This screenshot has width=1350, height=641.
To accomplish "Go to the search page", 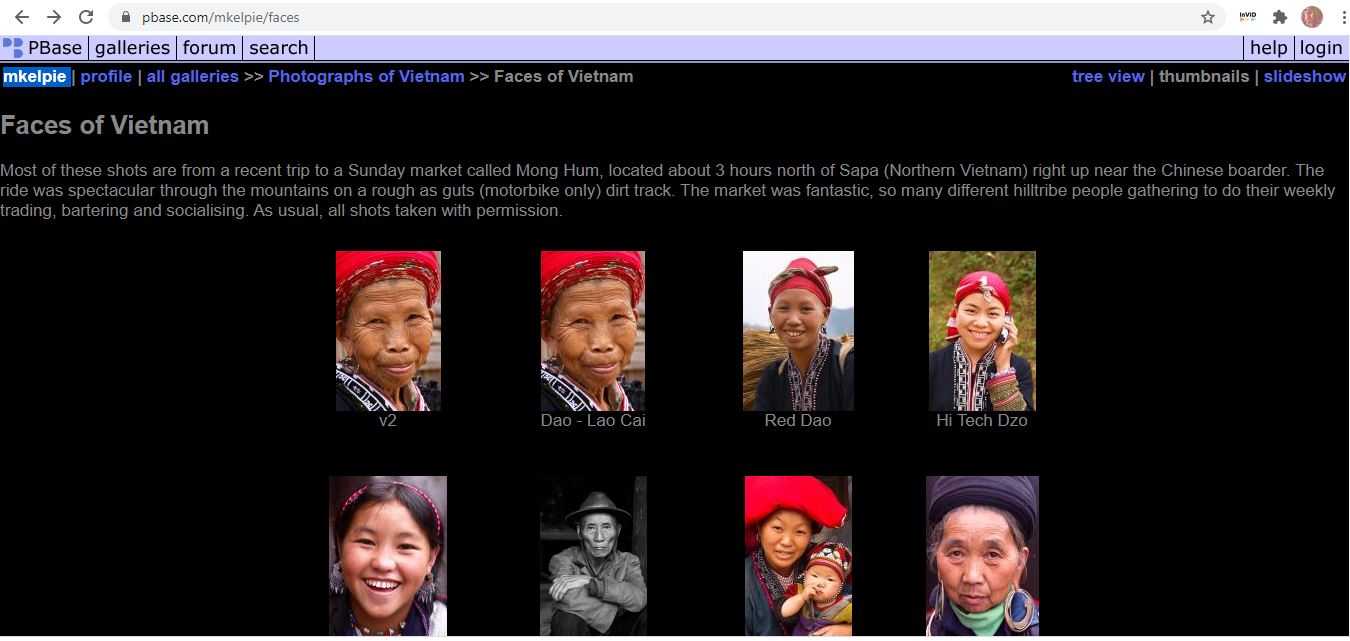I will (278, 48).
